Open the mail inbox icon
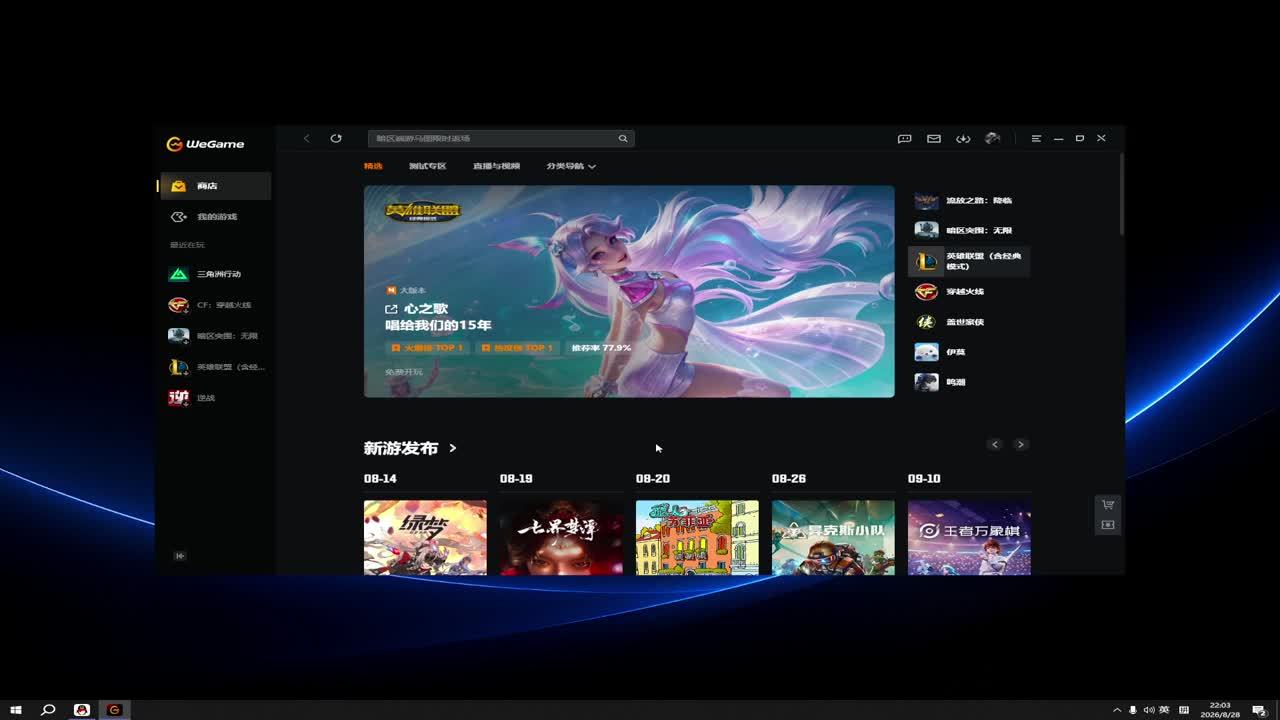The image size is (1280, 720). click(x=934, y=138)
